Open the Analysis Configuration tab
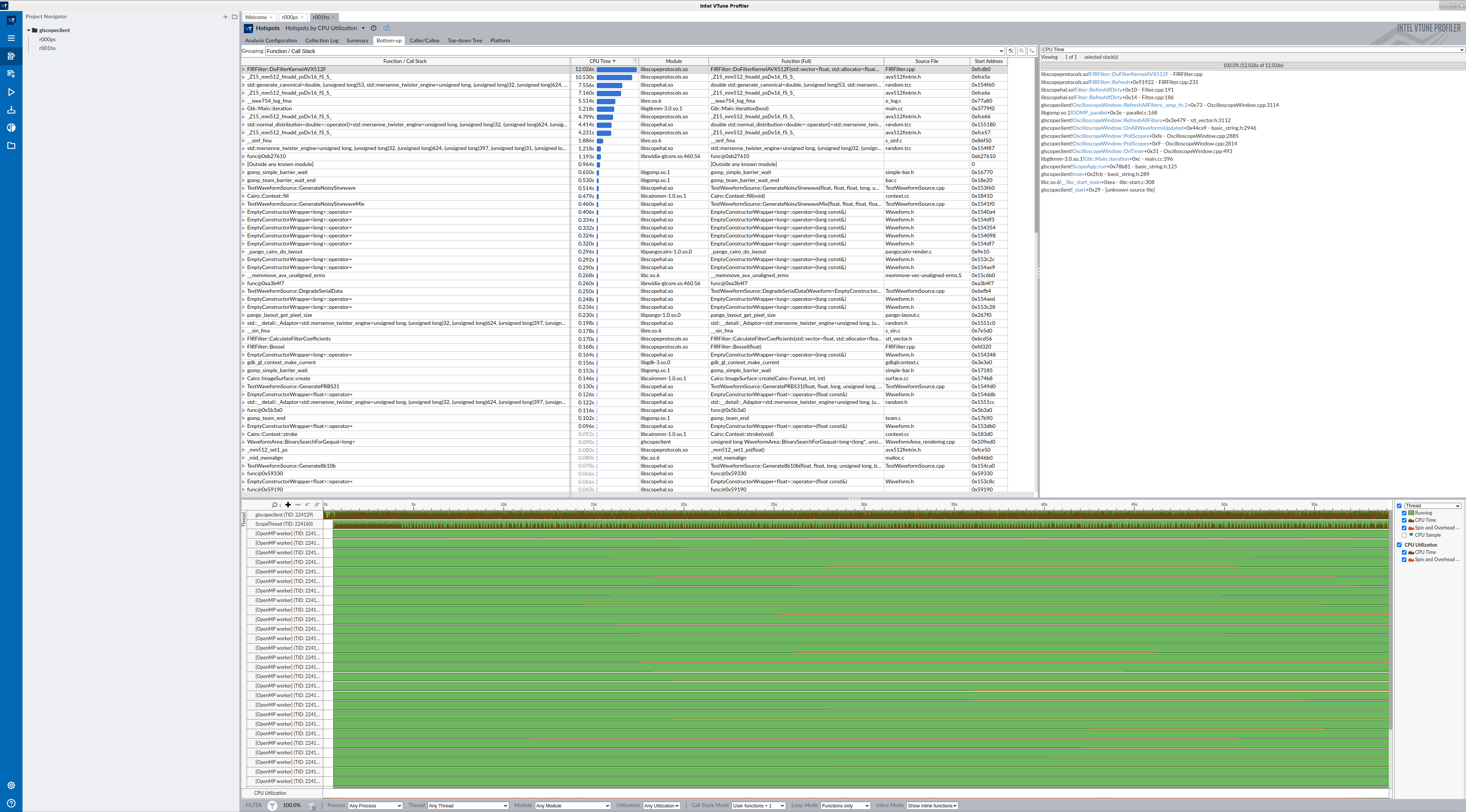Screen dimensions: 1466x812 (271, 40)
